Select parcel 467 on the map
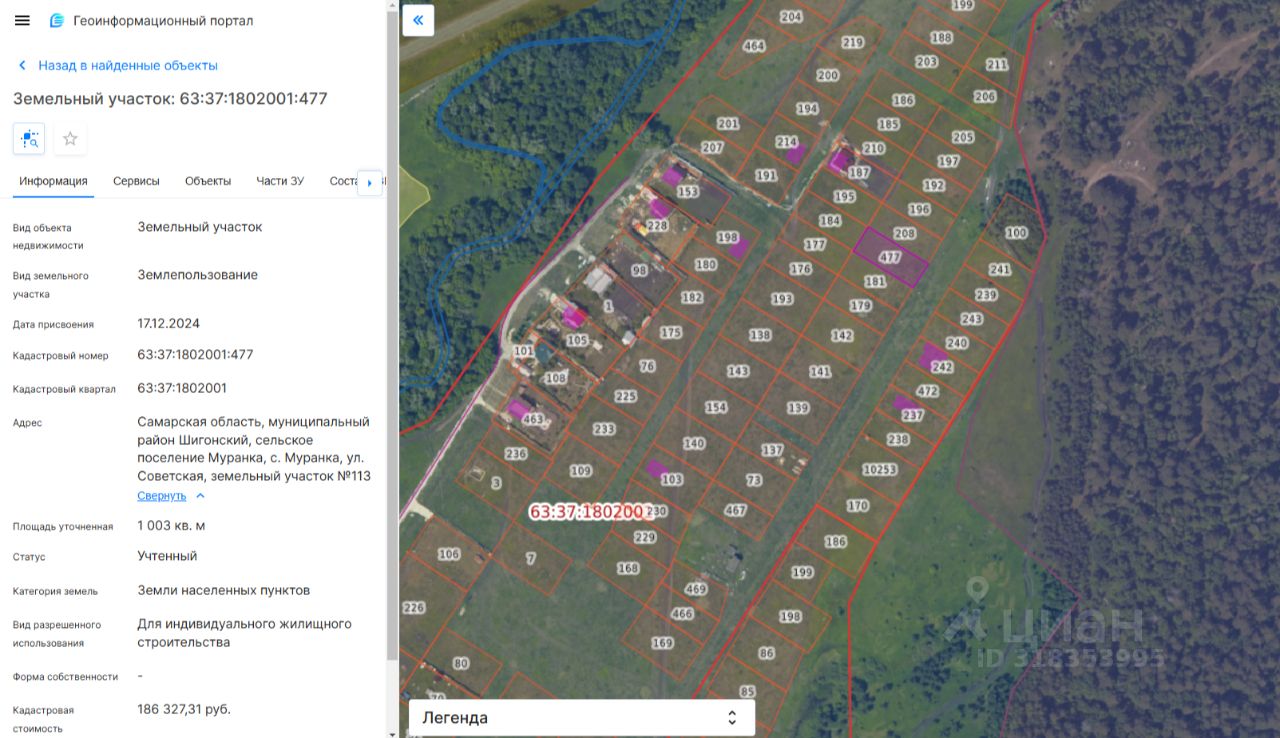Screen dimensions: 1280x738 (x=735, y=510)
